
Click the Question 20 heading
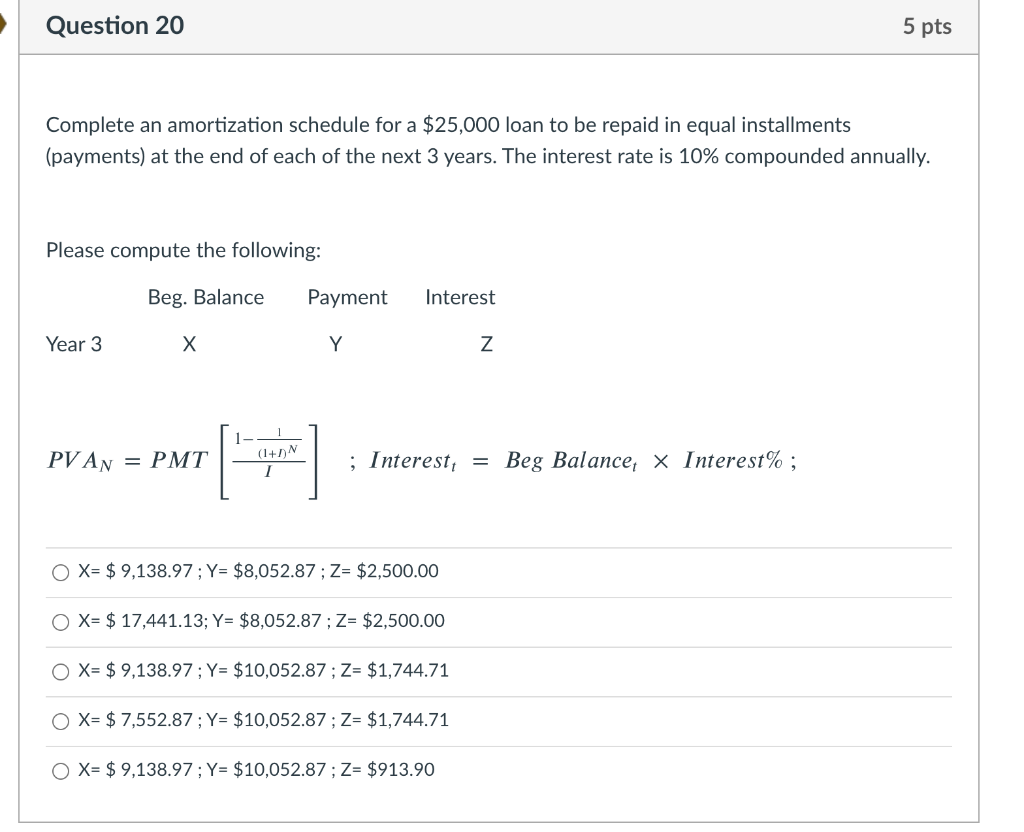115,25
